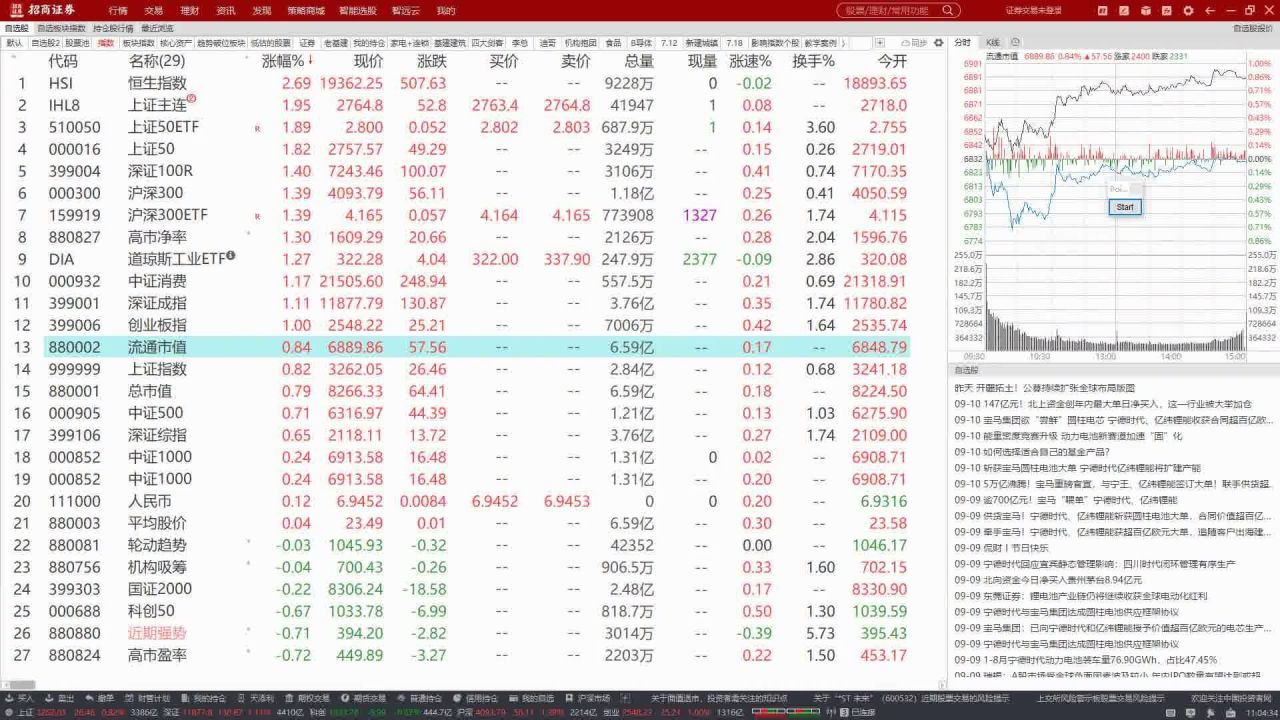
Task: Sort by 换手% column header
Action: (813, 61)
